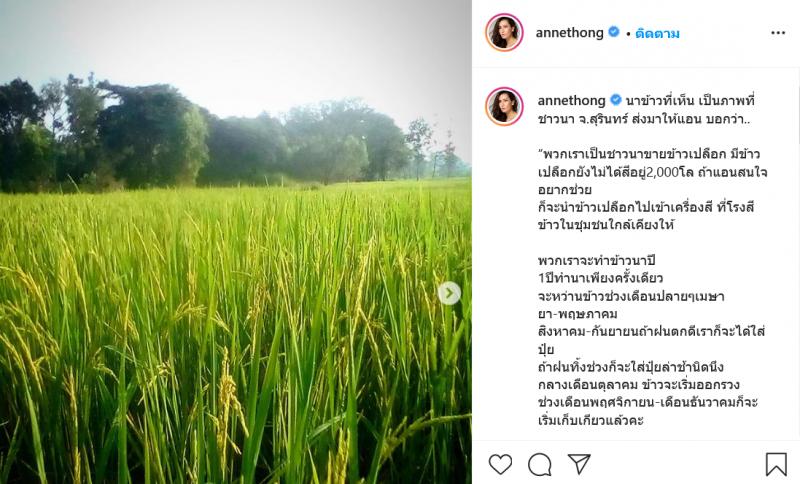
Task: Open the three-dot more options menu
Action: [778, 33]
